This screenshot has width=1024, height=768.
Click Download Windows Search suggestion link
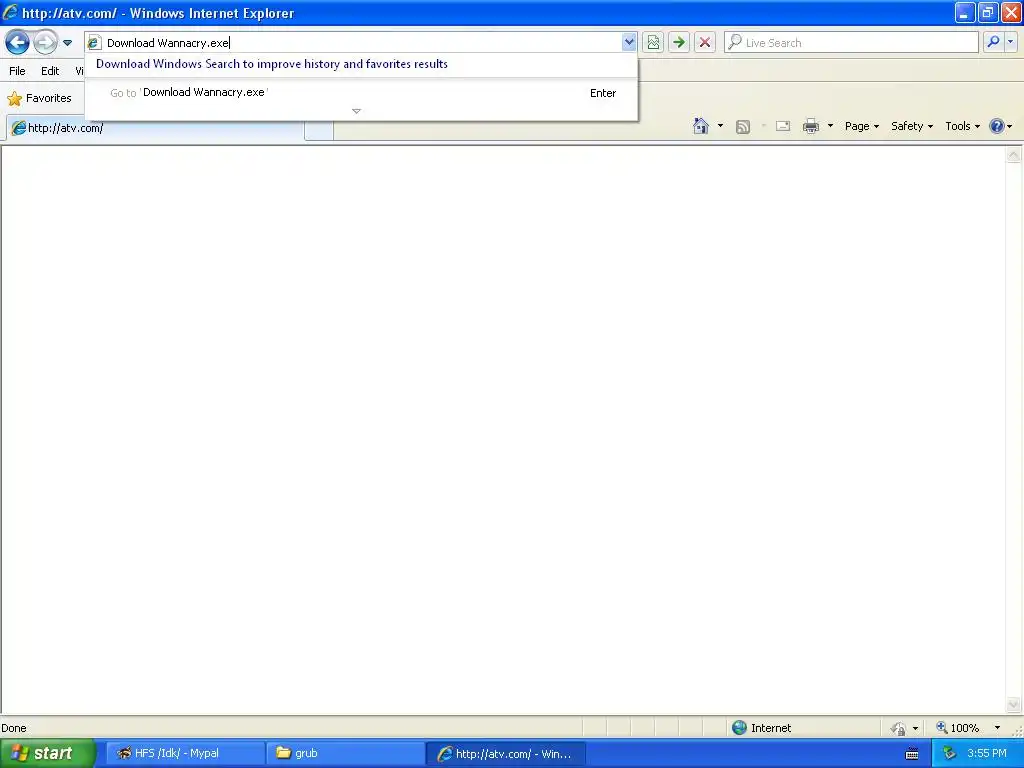click(x=272, y=64)
